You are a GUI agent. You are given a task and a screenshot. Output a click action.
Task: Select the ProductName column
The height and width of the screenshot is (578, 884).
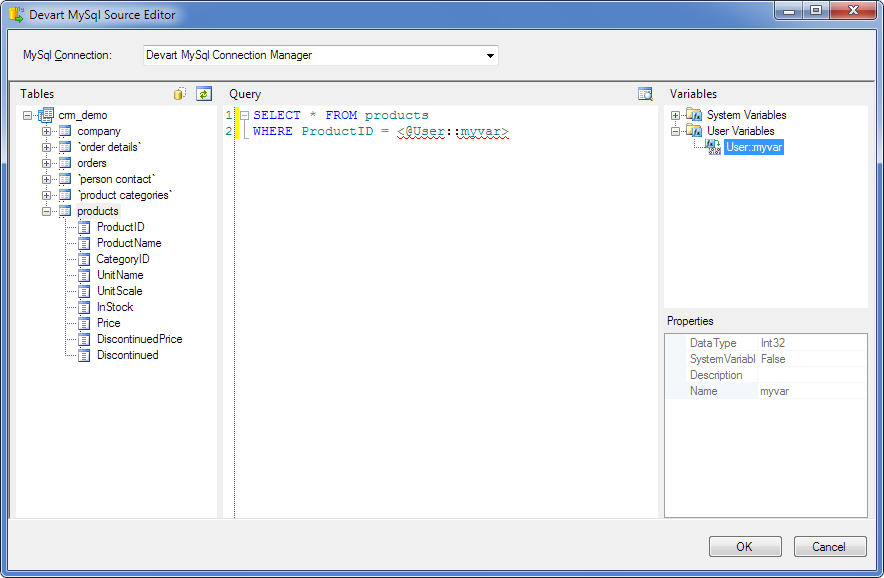tap(129, 243)
